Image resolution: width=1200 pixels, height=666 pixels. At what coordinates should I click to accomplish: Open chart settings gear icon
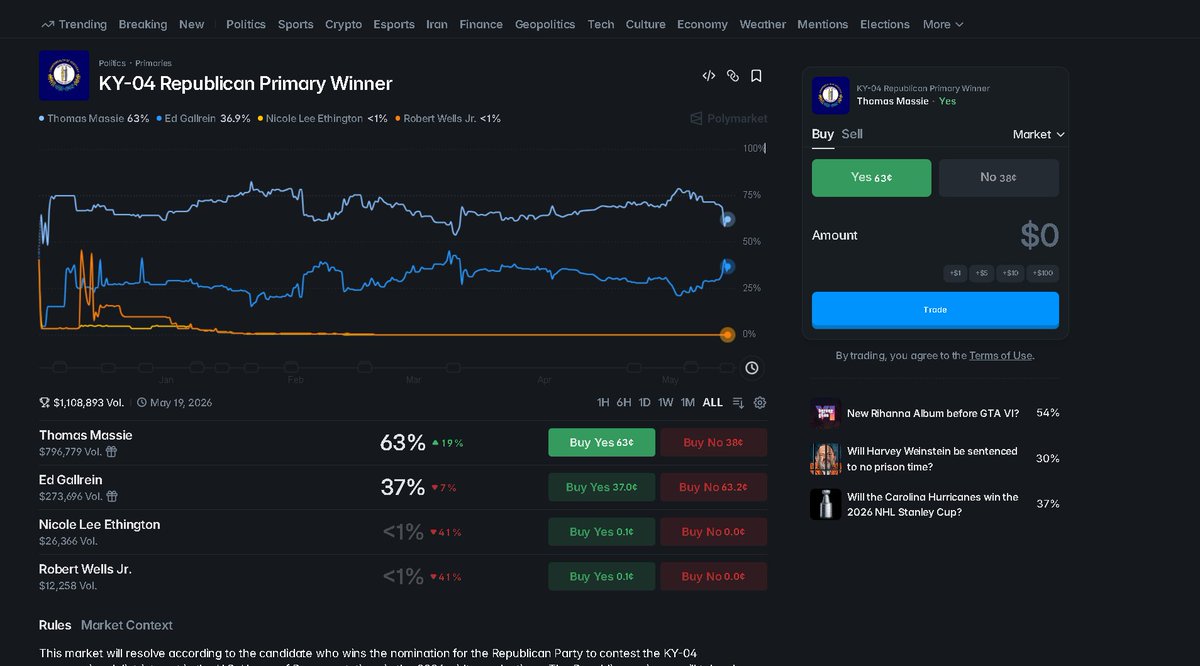coord(760,402)
